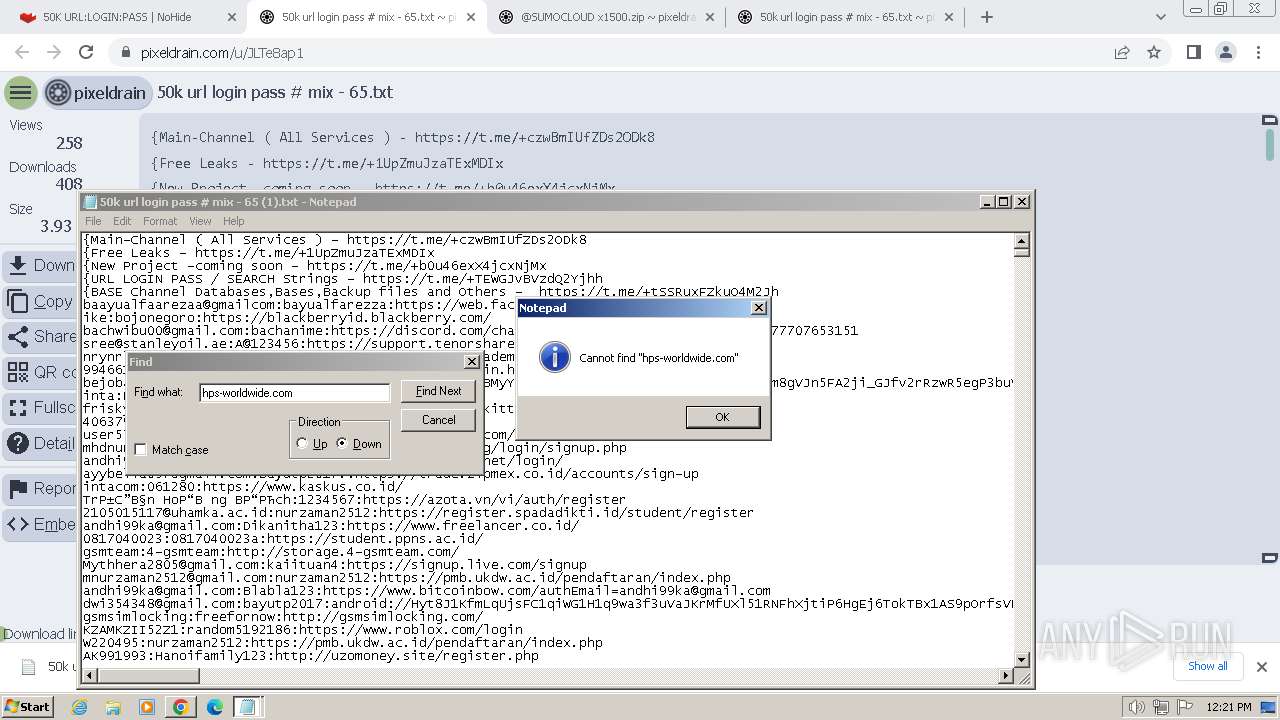Select the Up direction radio button

[302, 444]
